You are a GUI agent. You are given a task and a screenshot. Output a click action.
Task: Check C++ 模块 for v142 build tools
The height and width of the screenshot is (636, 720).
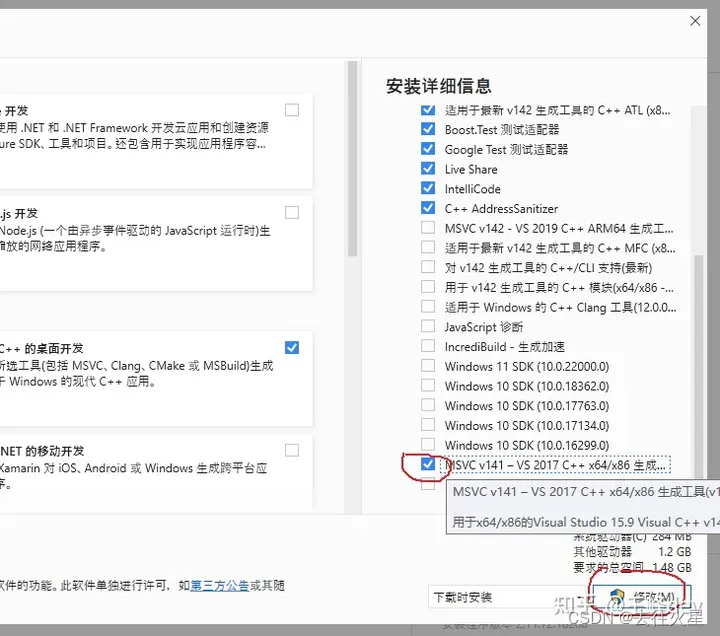[428, 287]
